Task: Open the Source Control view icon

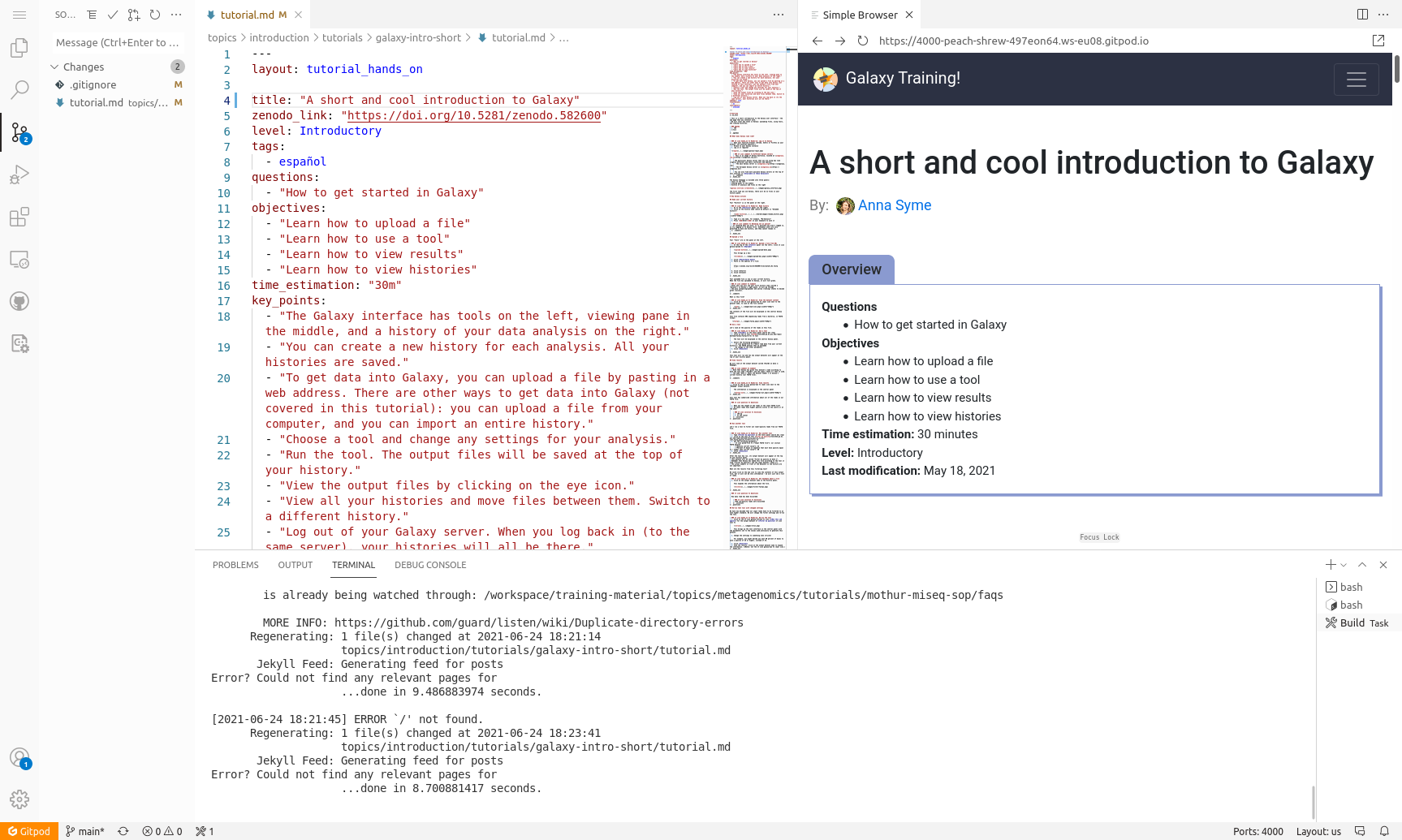Action: (x=19, y=132)
